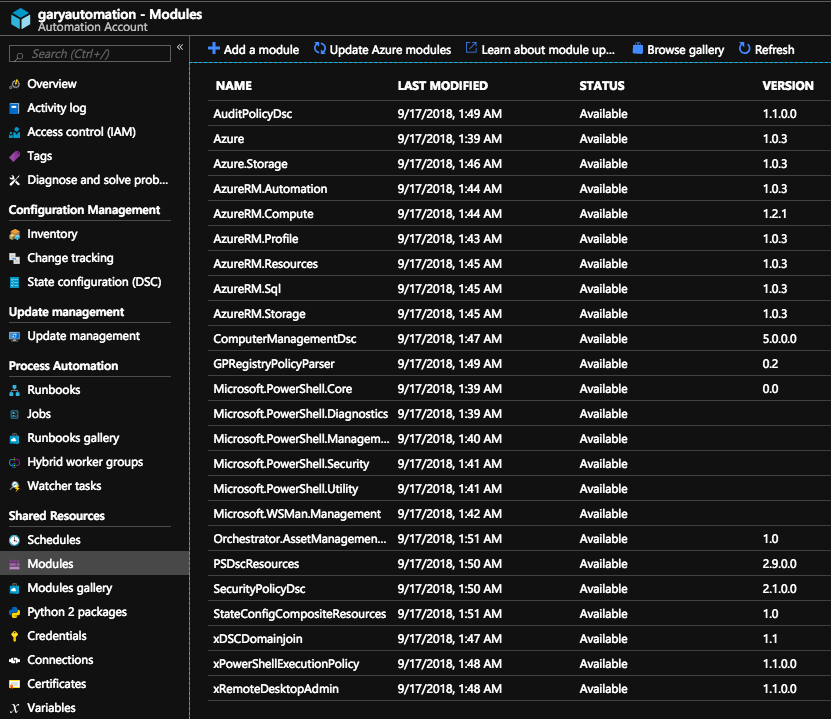Open AzureRM.Profile module

(x=519, y=238)
